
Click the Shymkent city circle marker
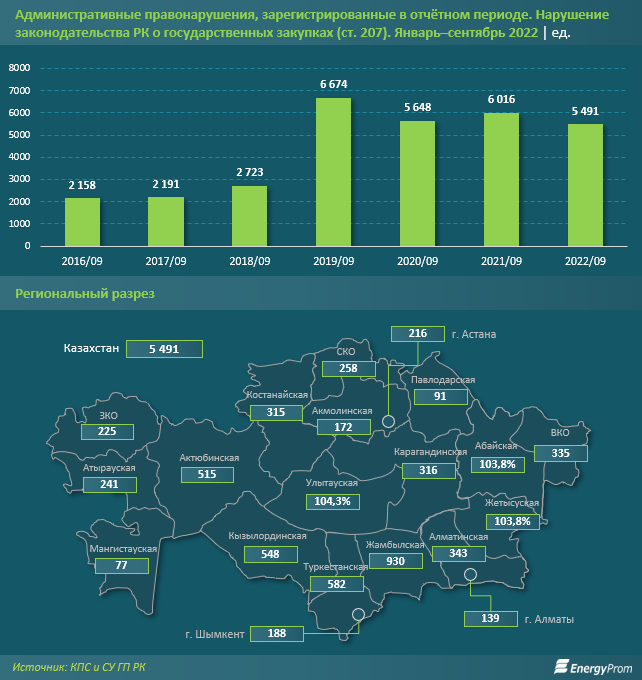point(358,614)
